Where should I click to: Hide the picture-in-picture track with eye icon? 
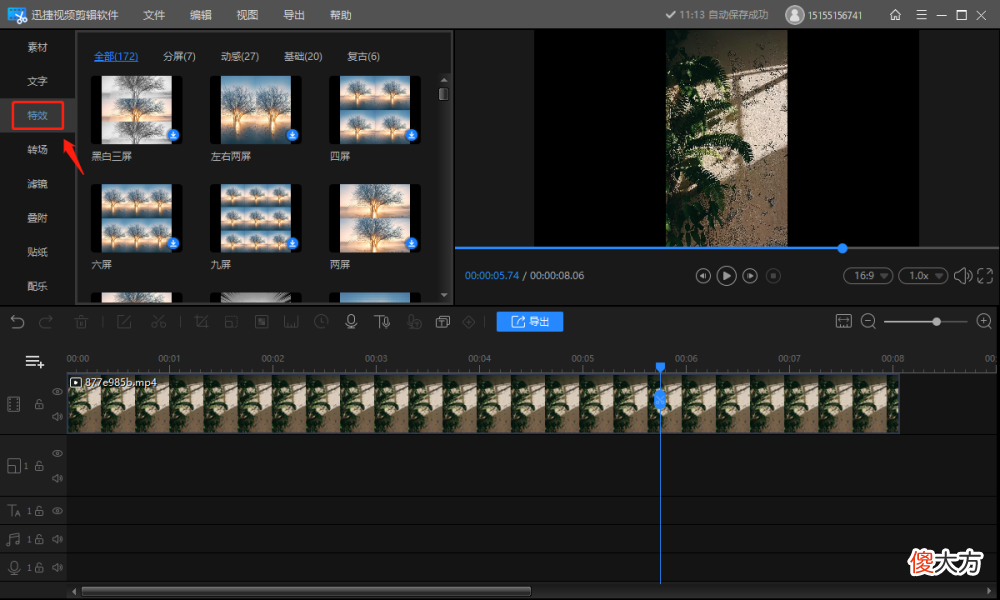tap(57, 453)
